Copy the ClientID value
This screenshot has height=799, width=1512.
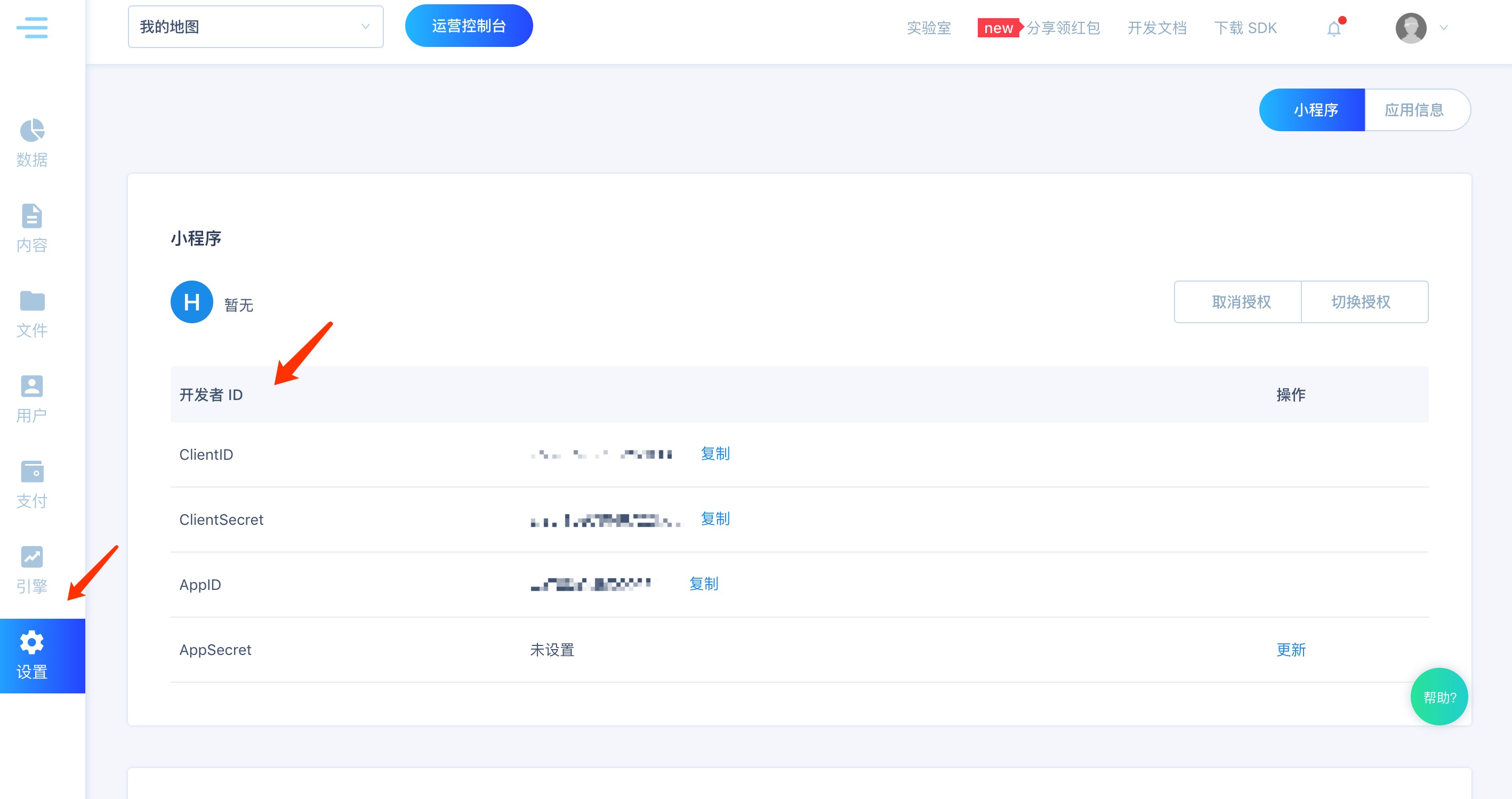[x=715, y=454]
